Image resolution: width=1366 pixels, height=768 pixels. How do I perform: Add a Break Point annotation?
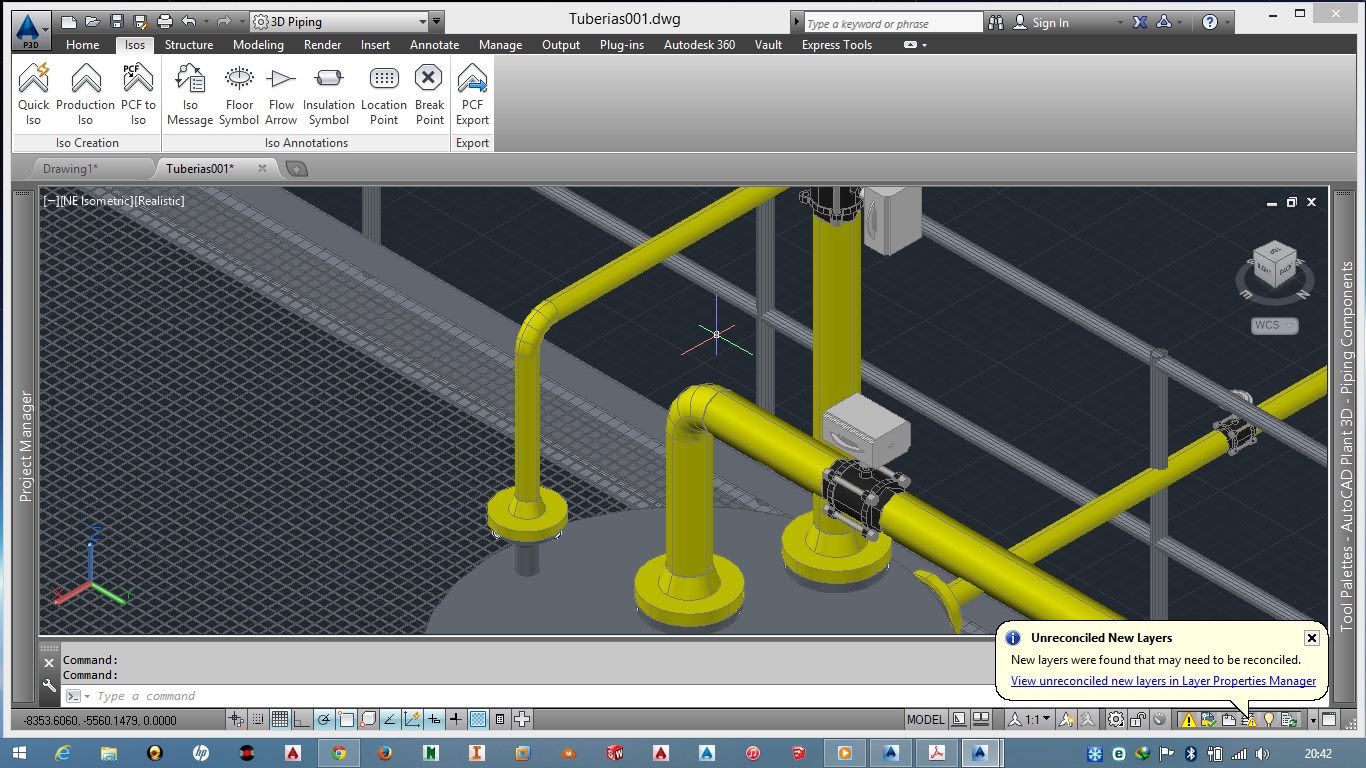(x=428, y=94)
